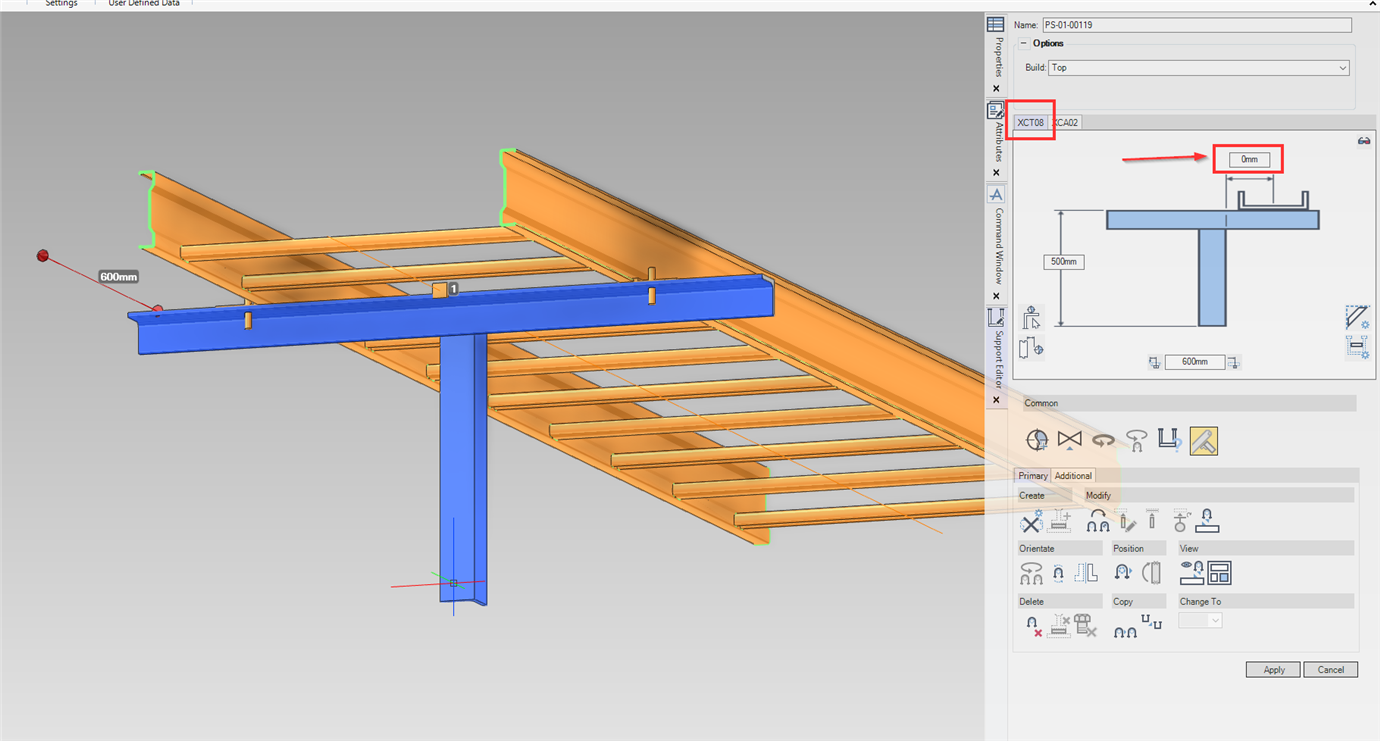1380x741 pixels.
Task: Close the Properties docked tab
Action: click(996, 89)
